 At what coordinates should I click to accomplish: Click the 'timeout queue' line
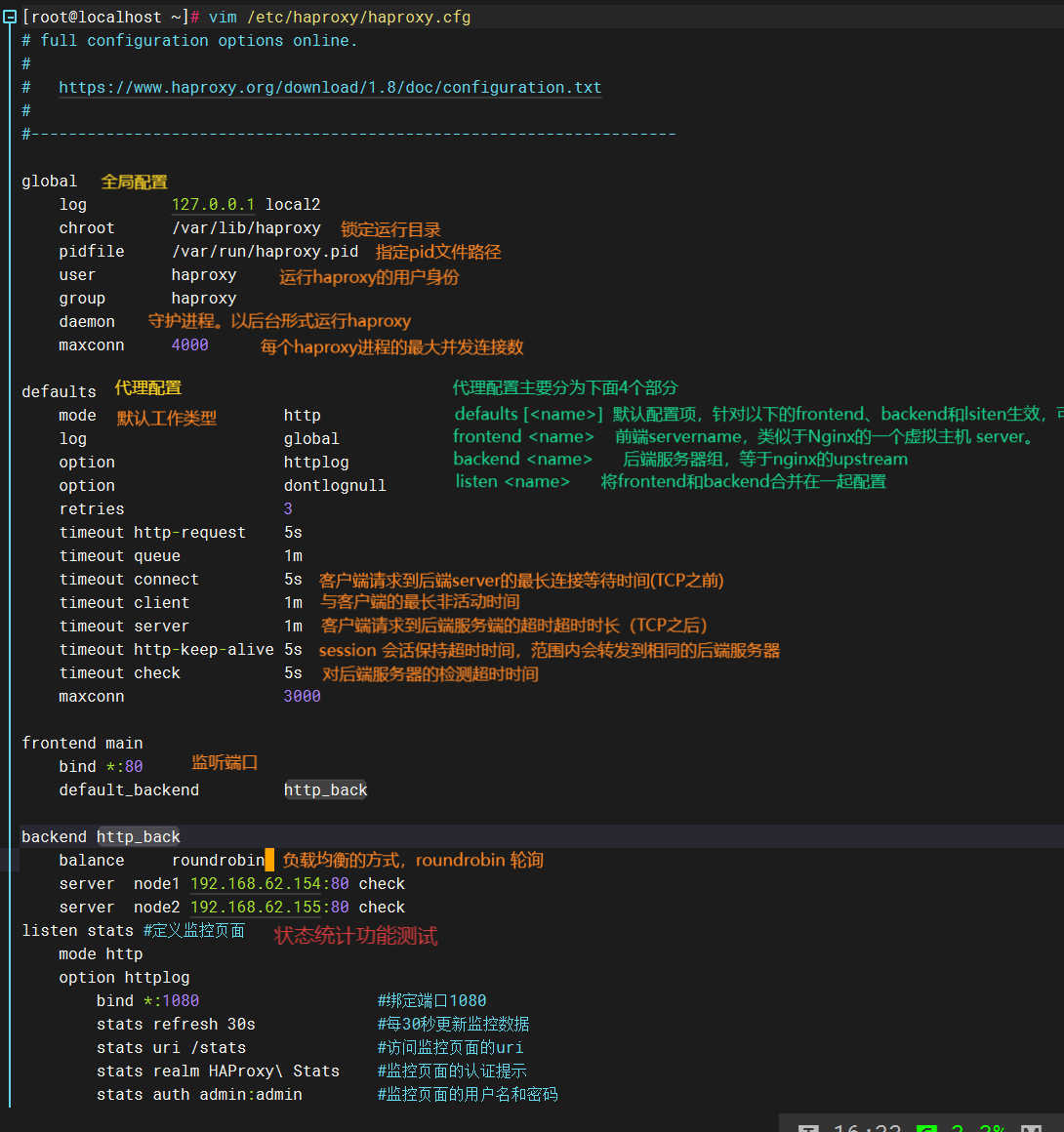[181, 556]
